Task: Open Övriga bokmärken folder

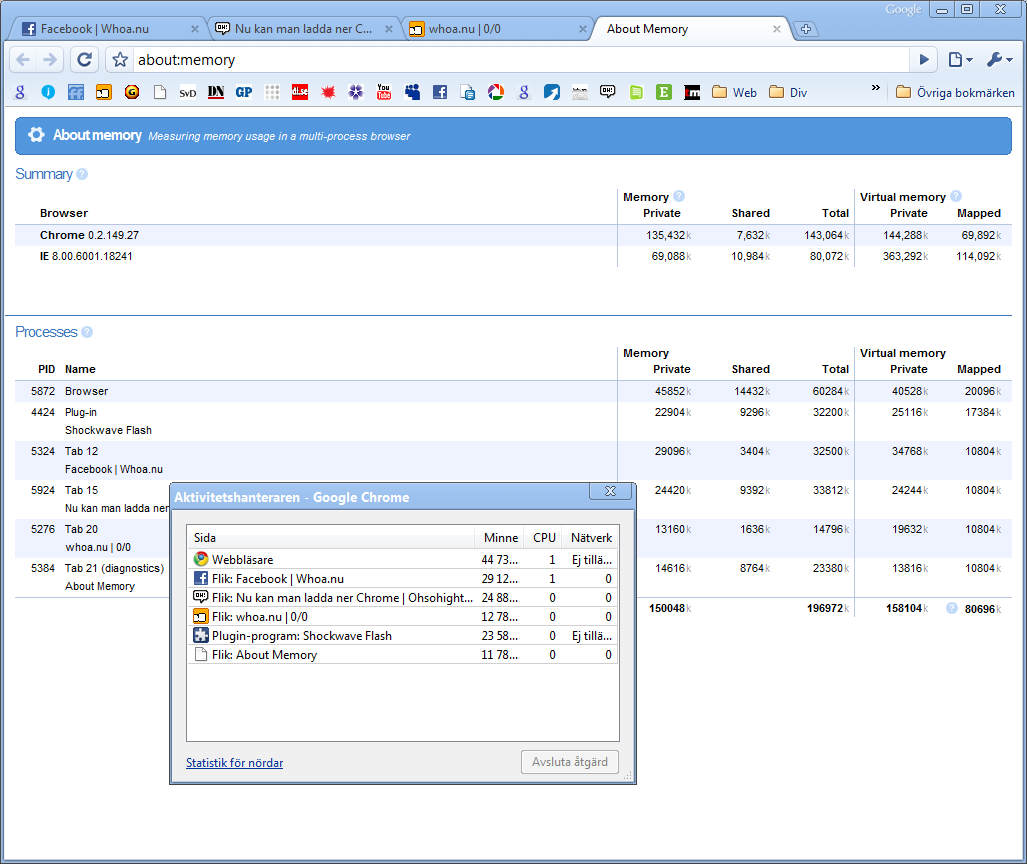Action: [955, 92]
